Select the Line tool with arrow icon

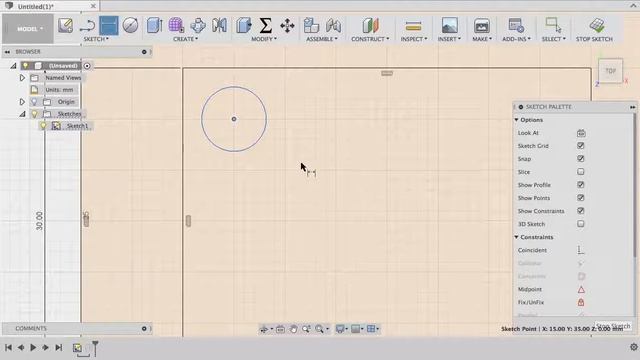click(87, 26)
